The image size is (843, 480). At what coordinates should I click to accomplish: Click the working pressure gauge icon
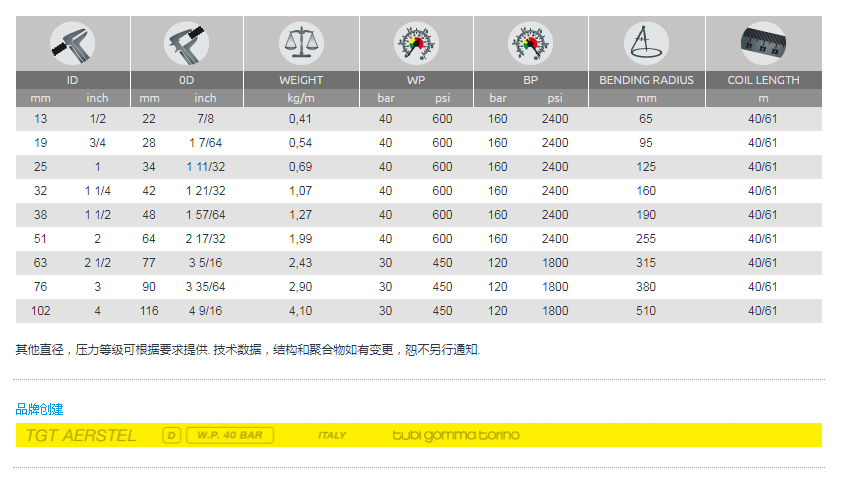point(415,43)
